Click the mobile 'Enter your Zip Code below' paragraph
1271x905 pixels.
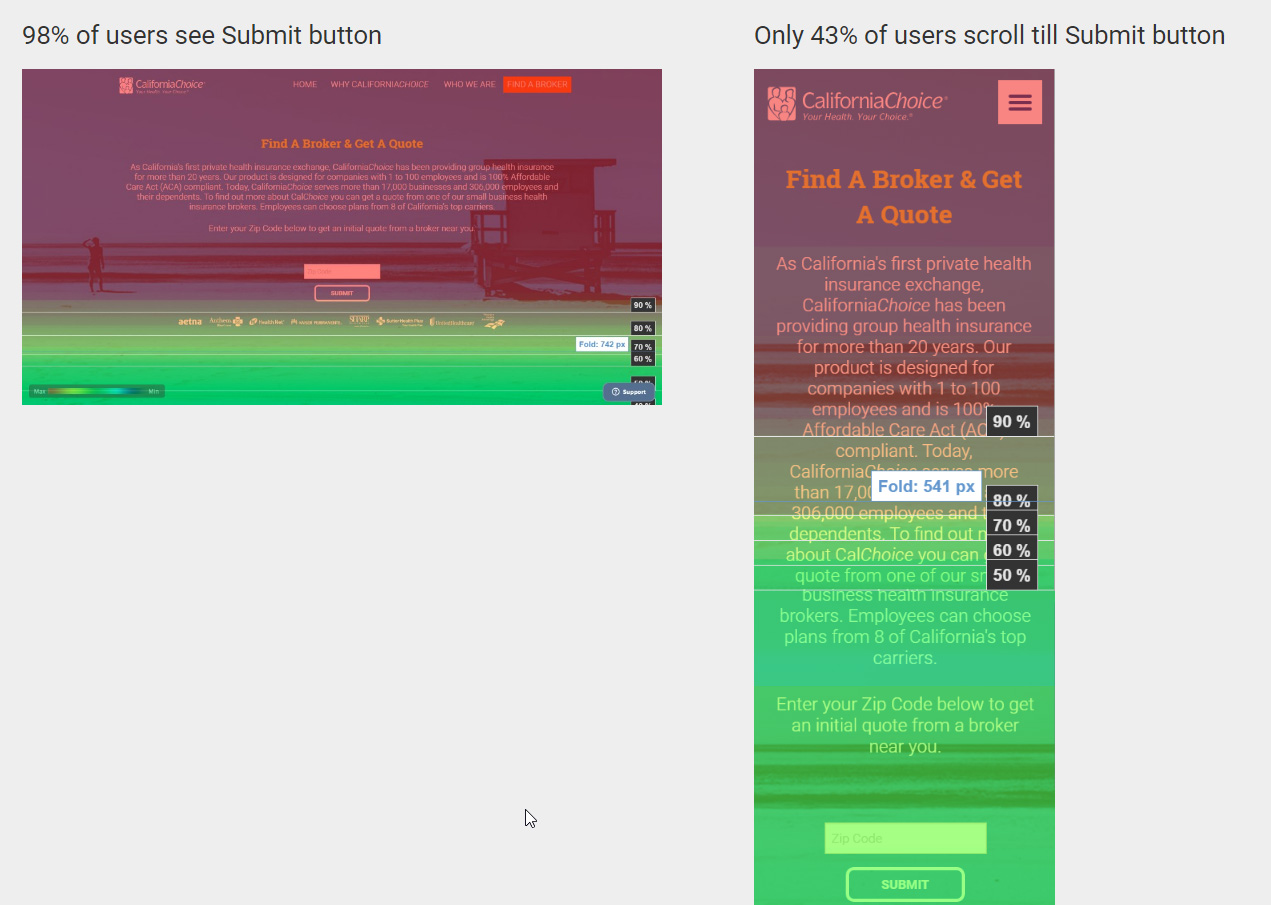(x=905, y=725)
